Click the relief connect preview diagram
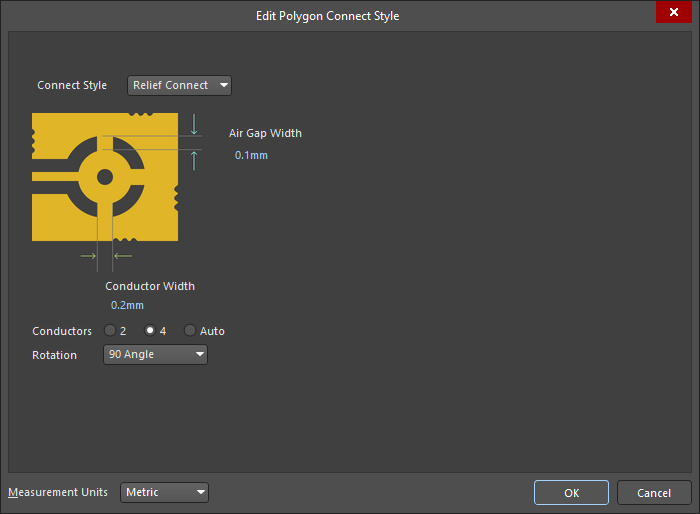 click(x=105, y=177)
